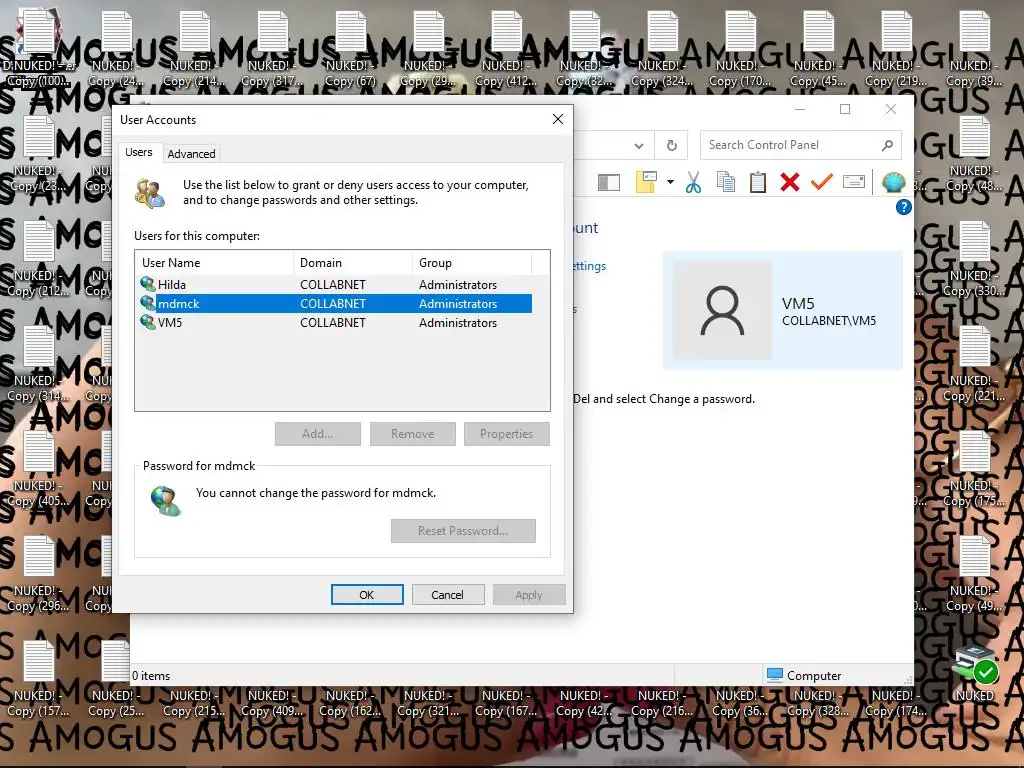Click the user globe icon in password section
Viewport: 1024px width, 768px height.
click(x=165, y=501)
